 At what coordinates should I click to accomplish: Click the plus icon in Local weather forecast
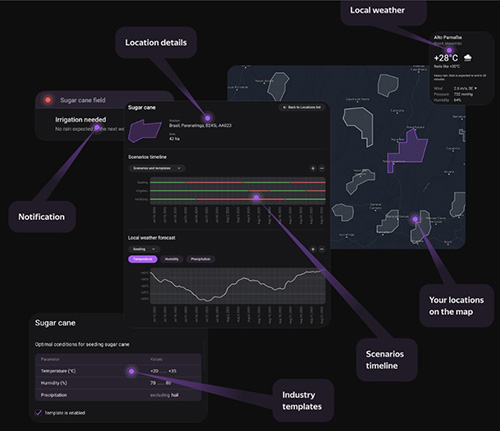(x=313, y=249)
